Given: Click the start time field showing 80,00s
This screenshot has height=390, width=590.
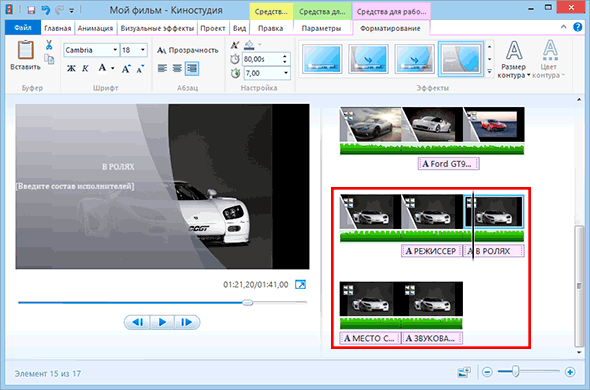Looking at the screenshot, I should pyautogui.click(x=262, y=59).
